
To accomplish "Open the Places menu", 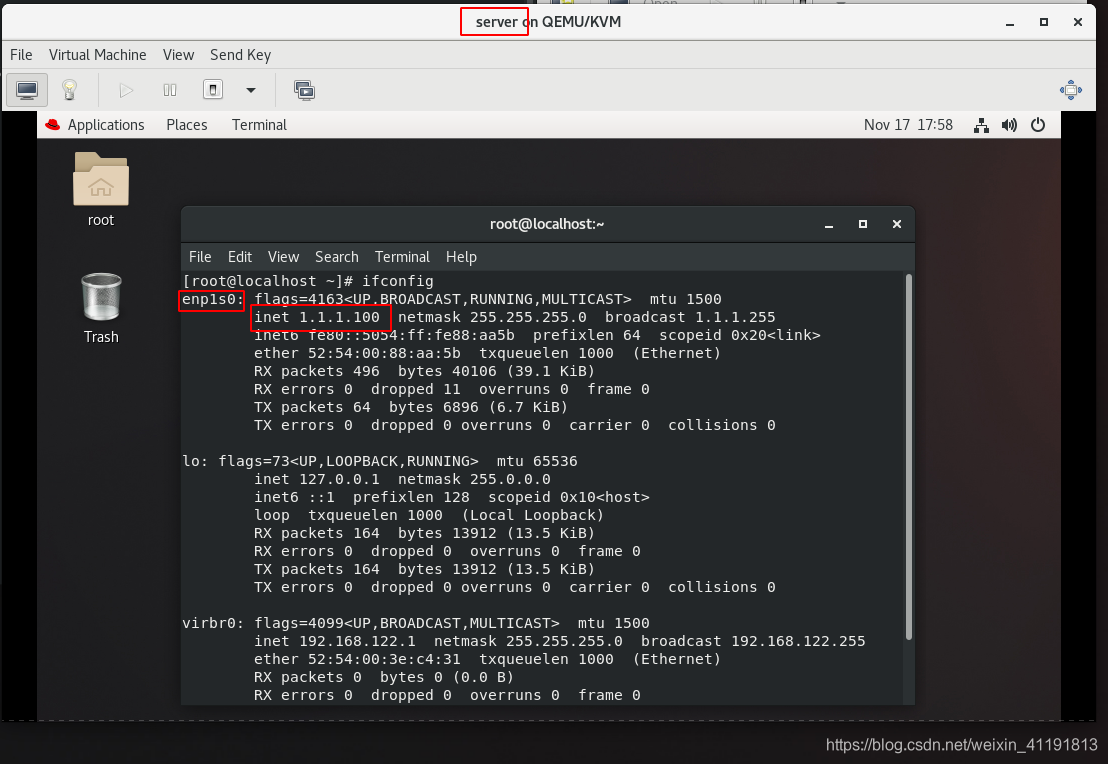I will (187, 124).
